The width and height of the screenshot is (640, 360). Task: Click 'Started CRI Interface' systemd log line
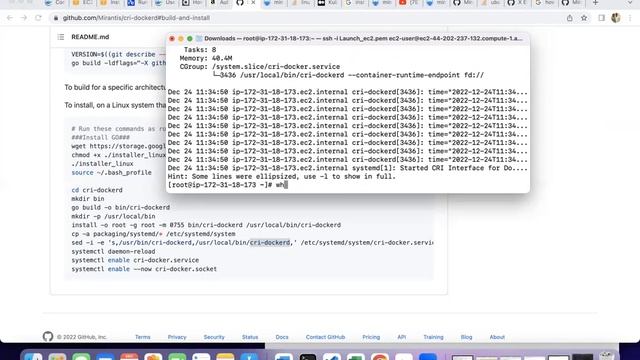coord(347,168)
